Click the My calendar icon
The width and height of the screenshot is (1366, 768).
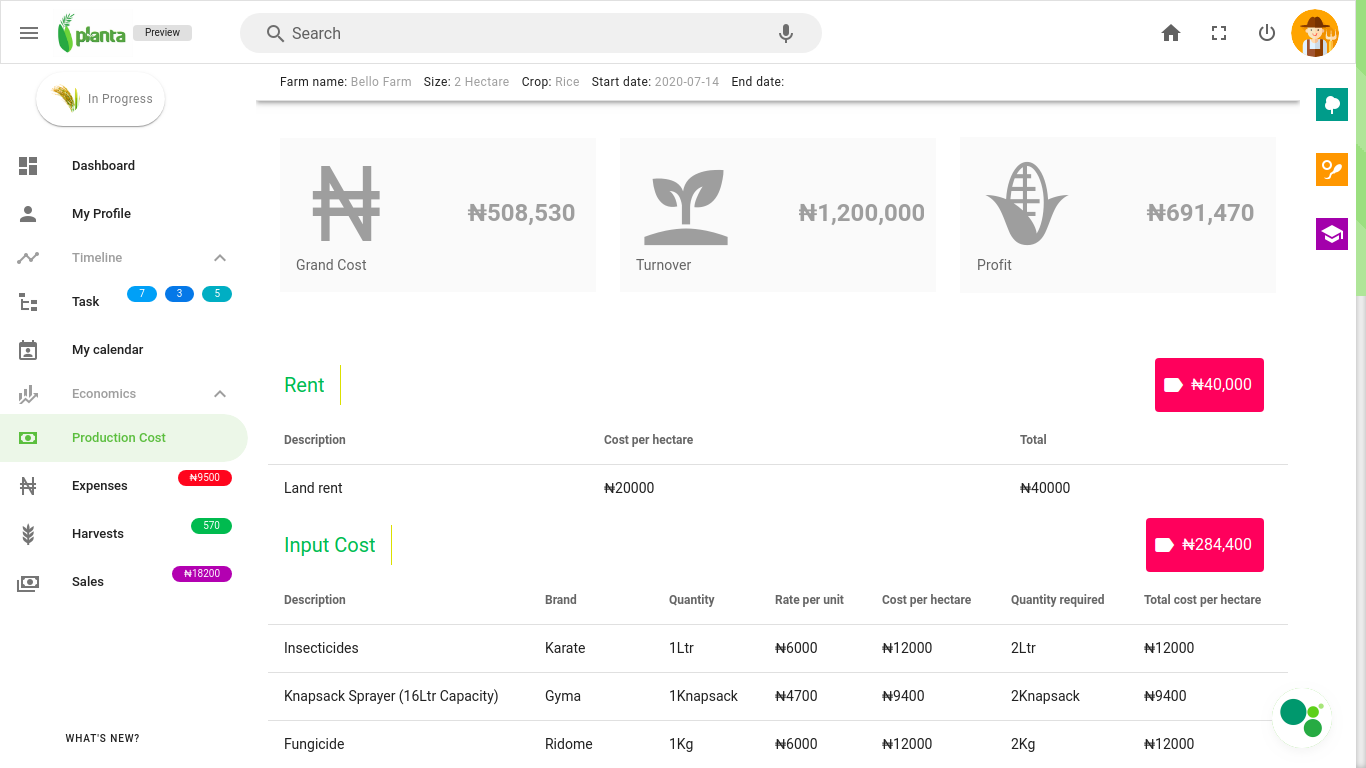coord(28,350)
